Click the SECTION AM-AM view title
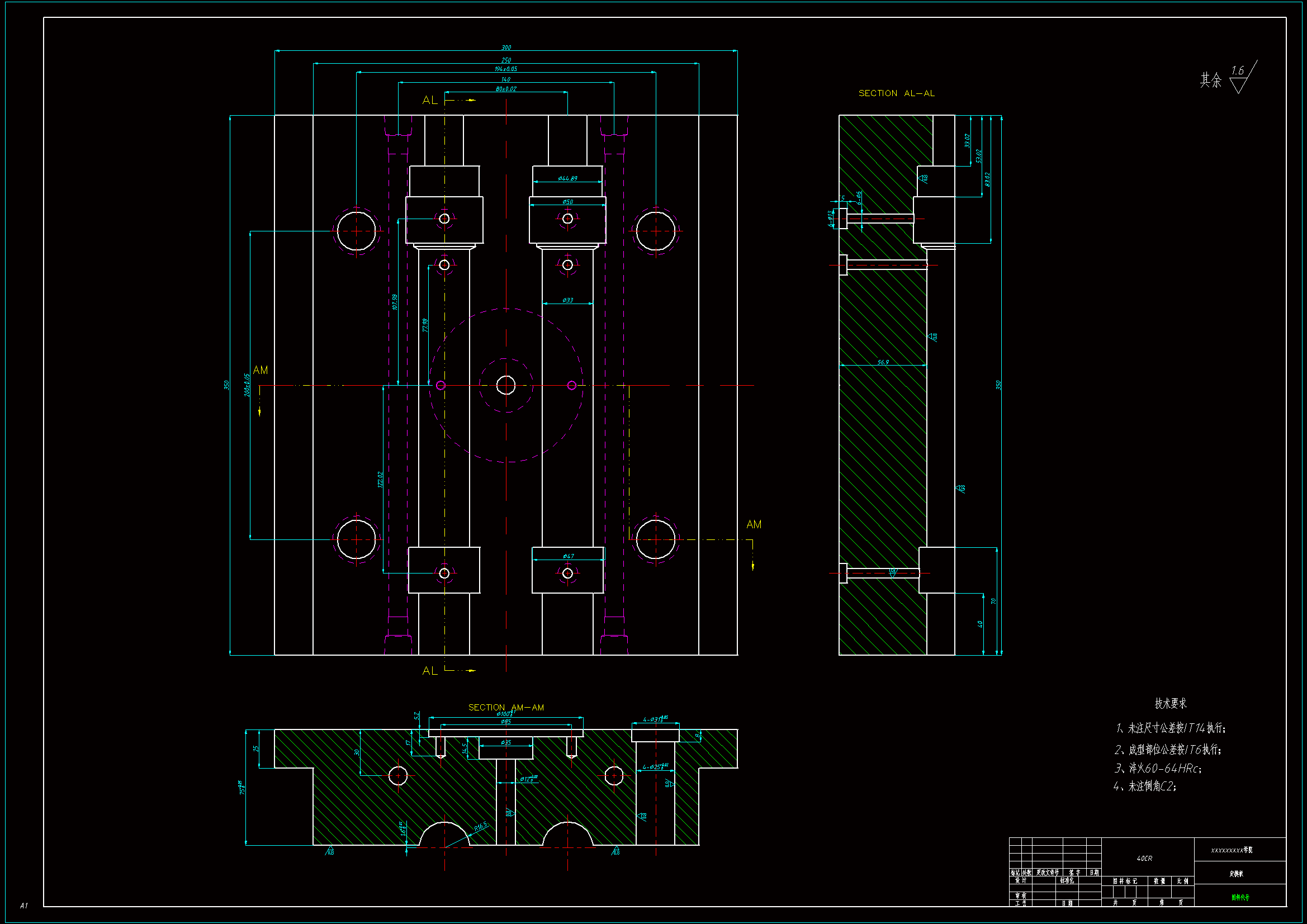Screen dimensions: 1307x924 click(505, 707)
